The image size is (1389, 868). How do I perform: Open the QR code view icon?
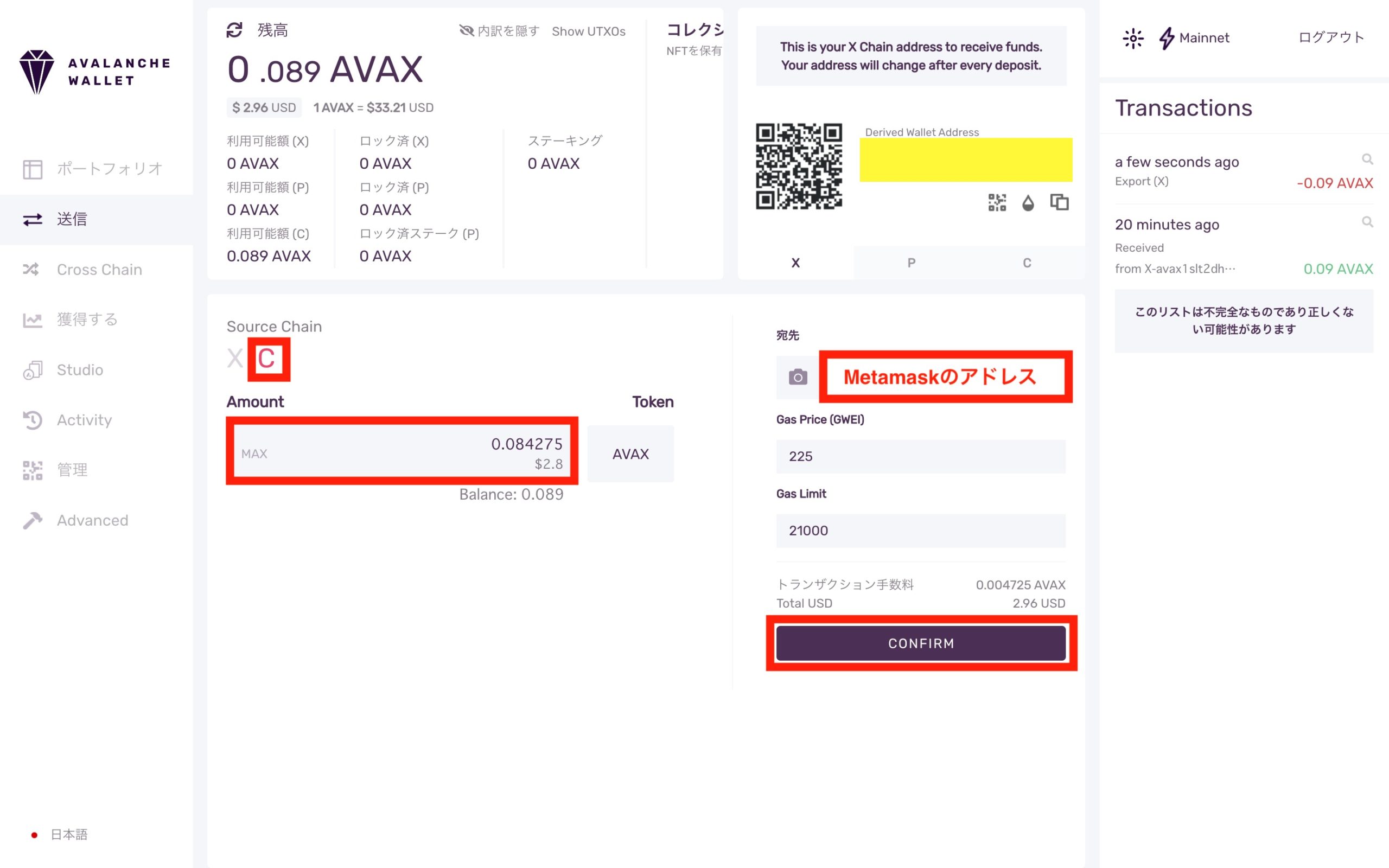pos(997,203)
